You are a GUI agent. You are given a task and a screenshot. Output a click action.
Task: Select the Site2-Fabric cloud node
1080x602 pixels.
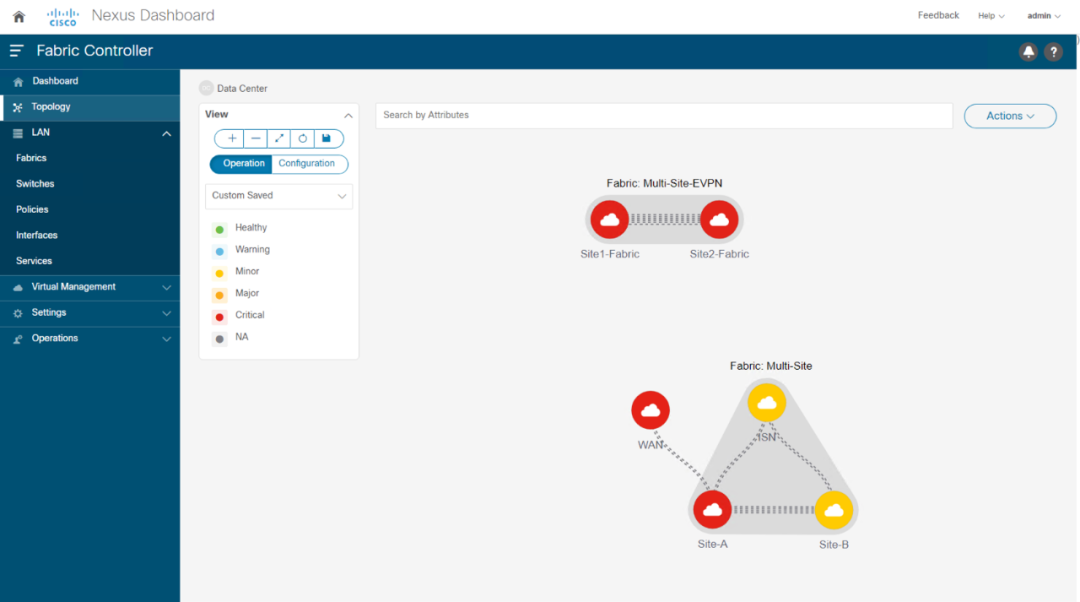[719, 220]
